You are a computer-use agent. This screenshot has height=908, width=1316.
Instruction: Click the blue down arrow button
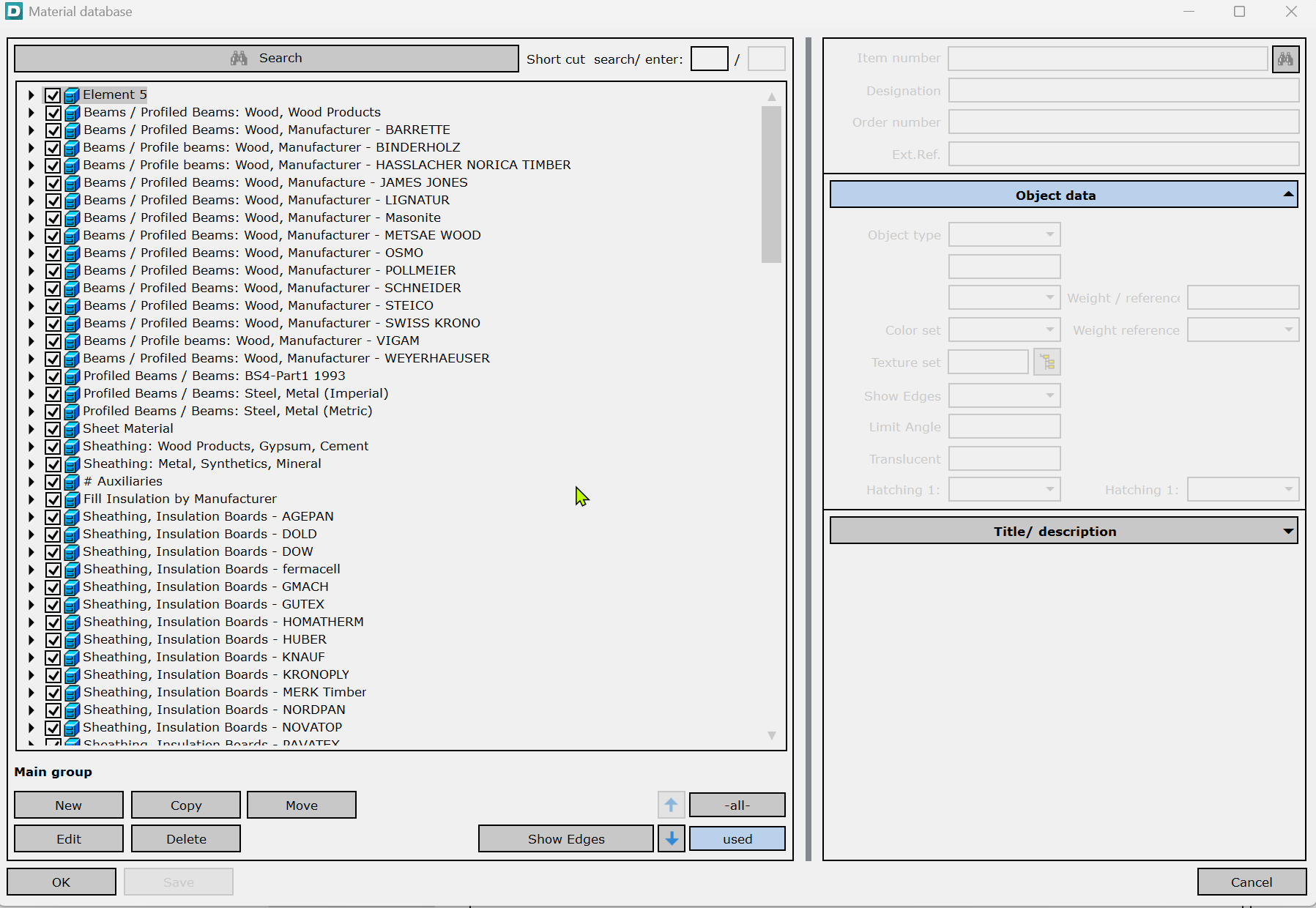(x=671, y=839)
